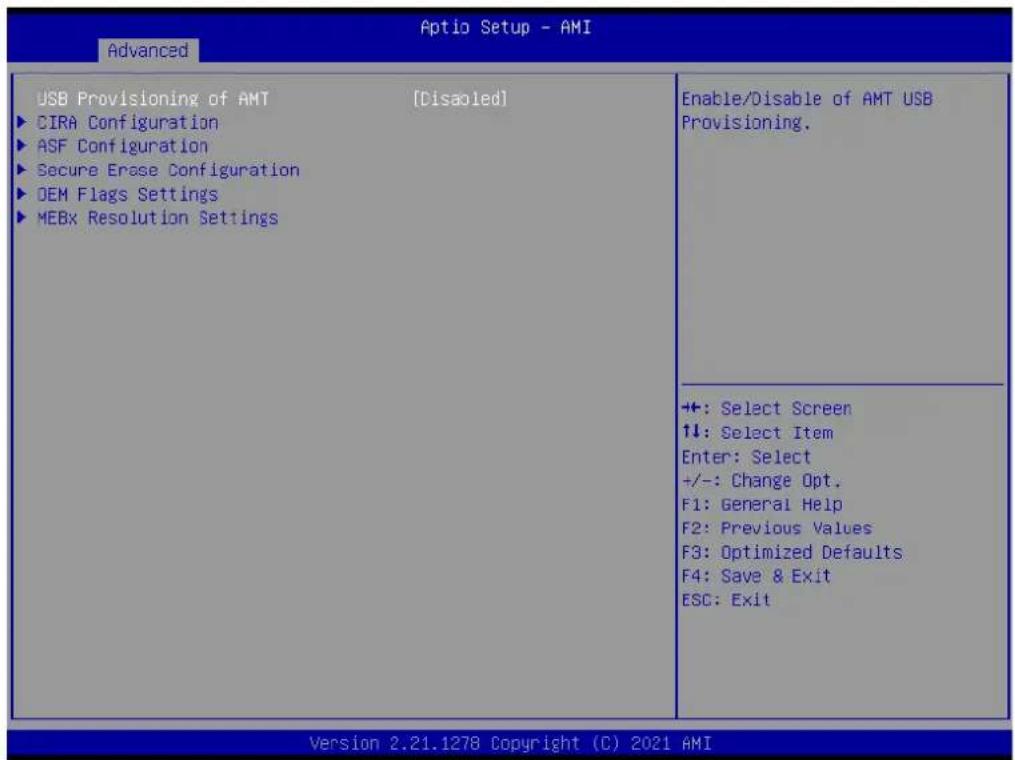Viewport: 1015px width, 760px height.
Task: Click the arrow beside OEM Flags Settings
Action: [22, 194]
